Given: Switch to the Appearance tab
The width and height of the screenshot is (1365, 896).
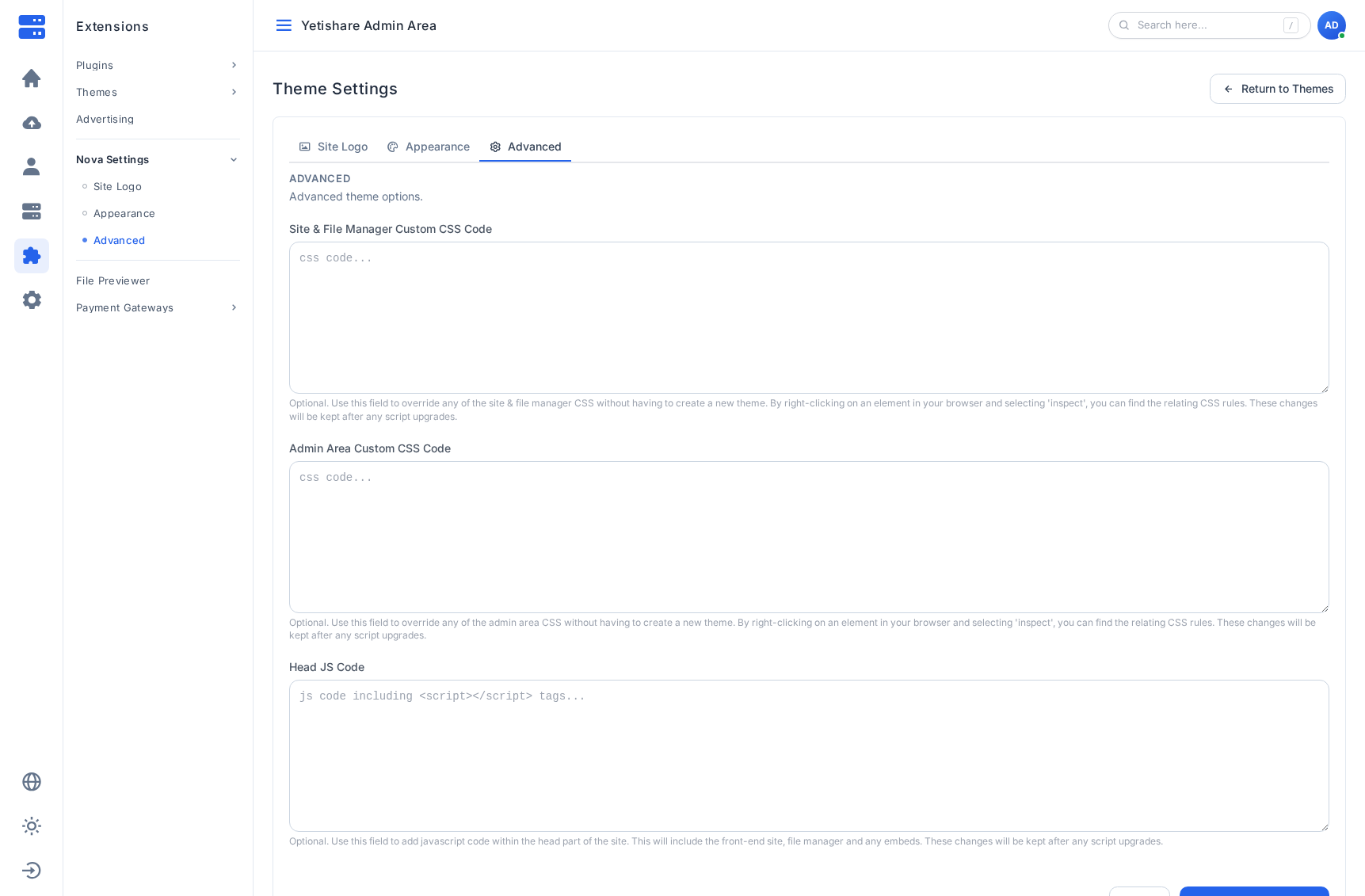Looking at the screenshot, I should pos(428,147).
